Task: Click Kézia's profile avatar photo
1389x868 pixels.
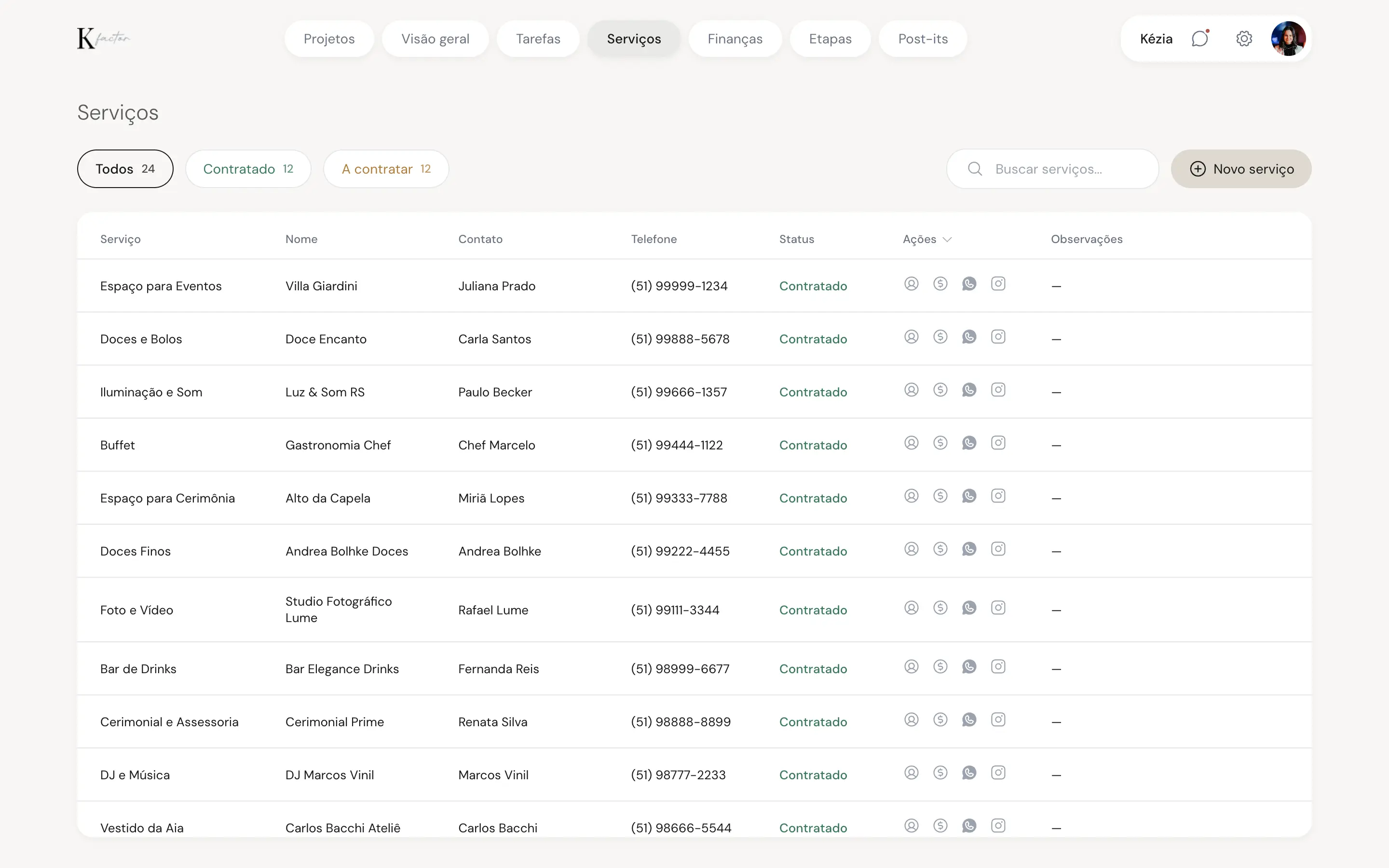Action: 1289,39
